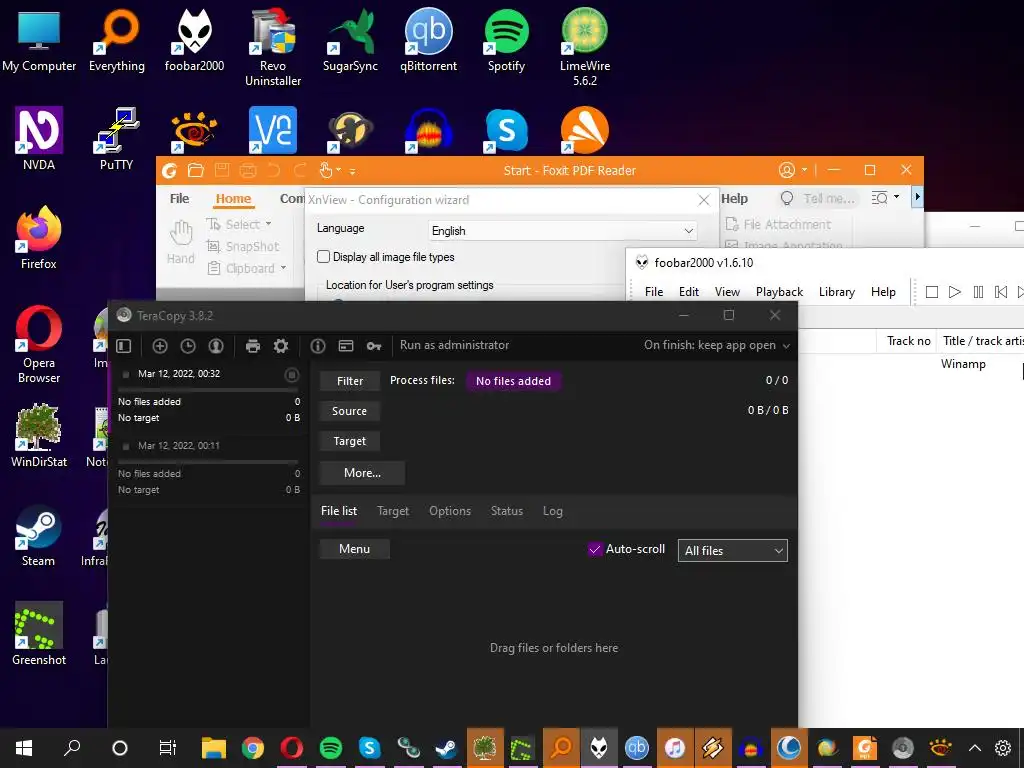Click the No files added purple label
Image resolution: width=1024 pixels, height=768 pixels.
[x=513, y=381]
